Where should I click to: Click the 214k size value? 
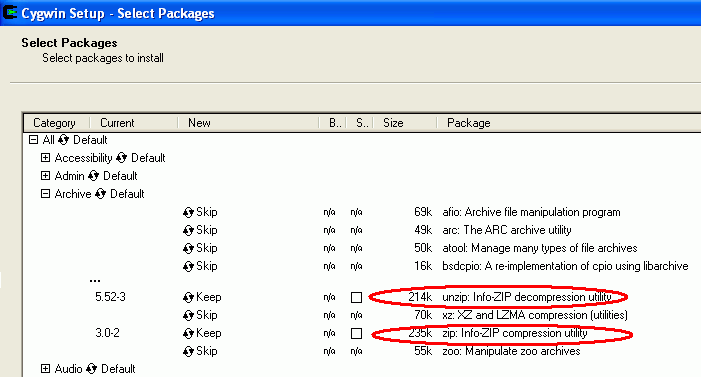pyautogui.click(x=420, y=297)
